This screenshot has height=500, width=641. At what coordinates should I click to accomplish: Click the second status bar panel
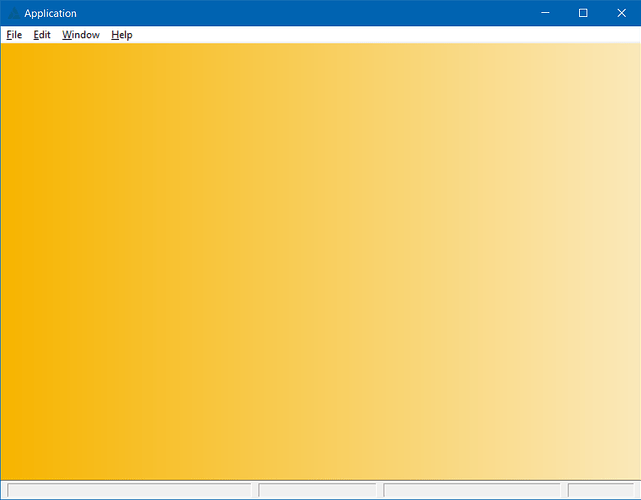click(317, 490)
